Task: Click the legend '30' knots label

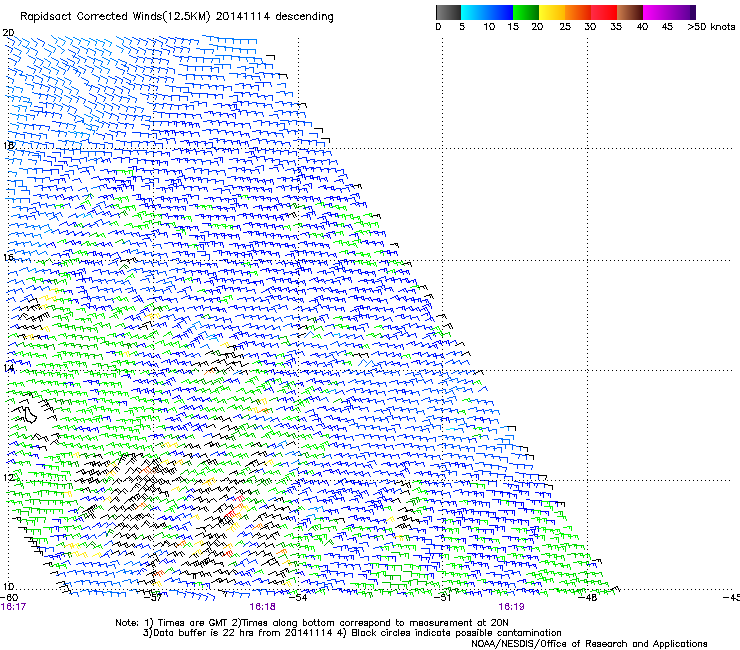Action: pyautogui.click(x=590, y=27)
